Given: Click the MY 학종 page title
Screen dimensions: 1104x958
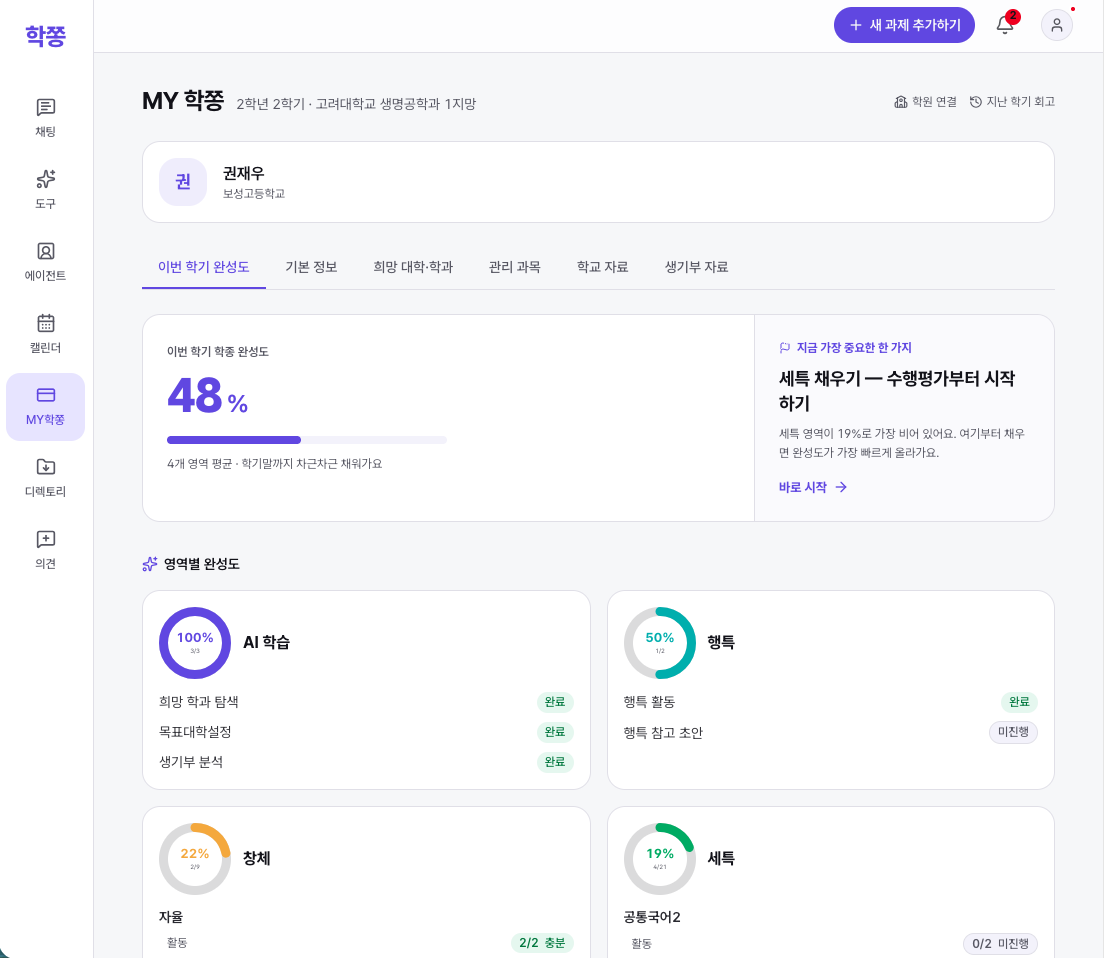Looking at the screenshot, I should pos(183,101).
